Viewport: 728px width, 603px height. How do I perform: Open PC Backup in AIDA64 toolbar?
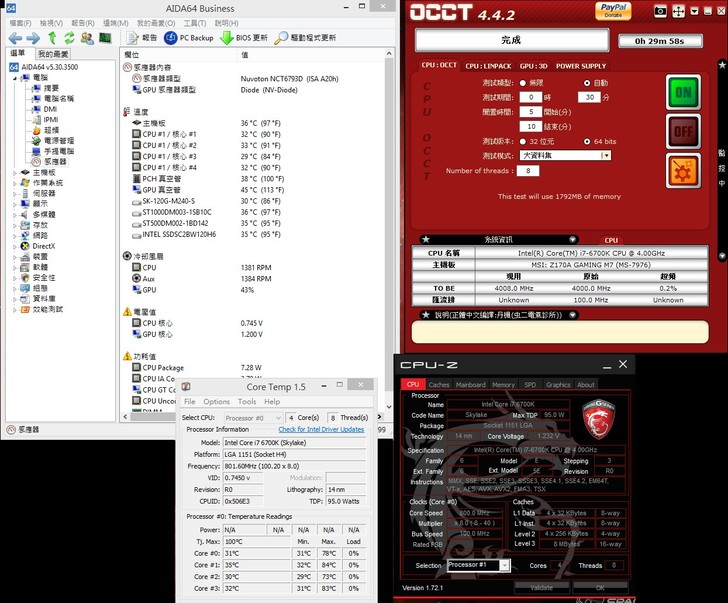point(188,38)
